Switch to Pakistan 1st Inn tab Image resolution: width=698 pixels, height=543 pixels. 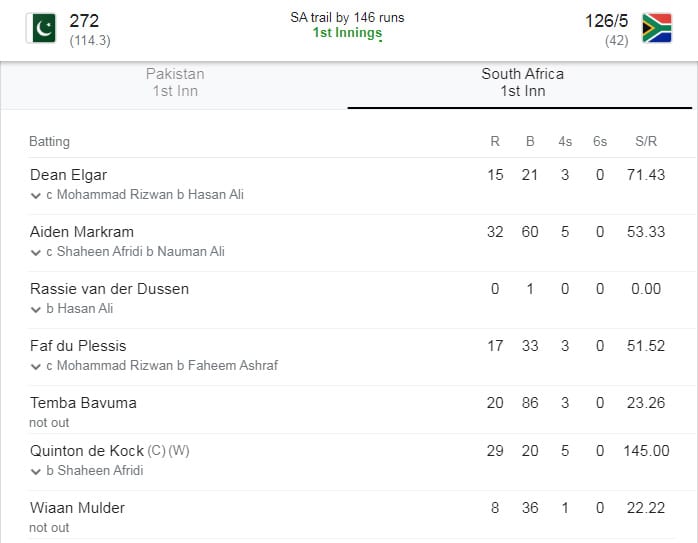pyautogui.click(x=175, y=82)
